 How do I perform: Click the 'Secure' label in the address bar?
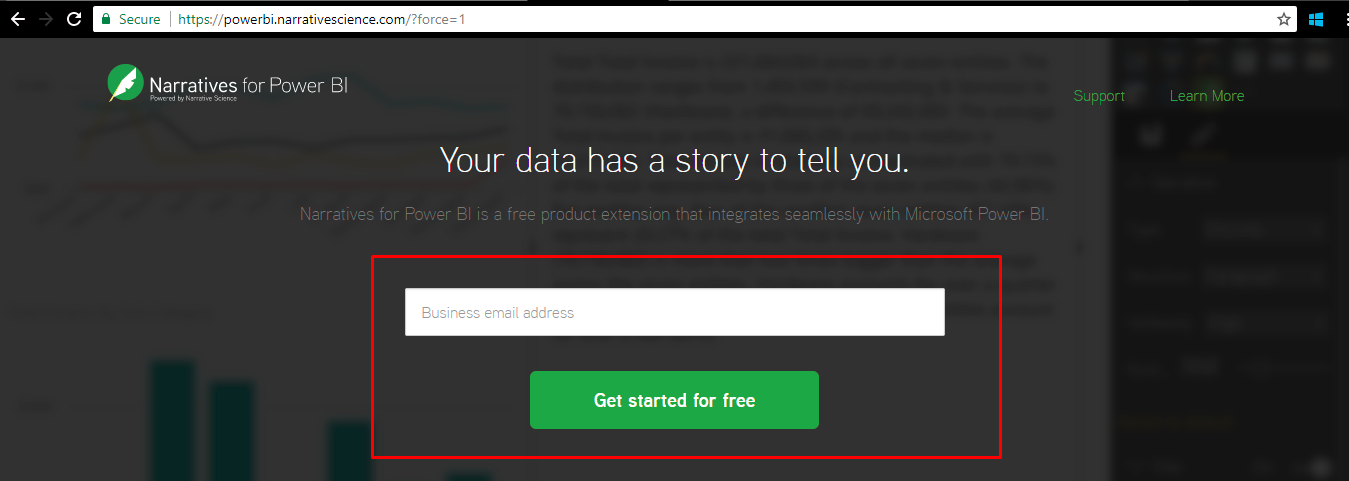139,19
